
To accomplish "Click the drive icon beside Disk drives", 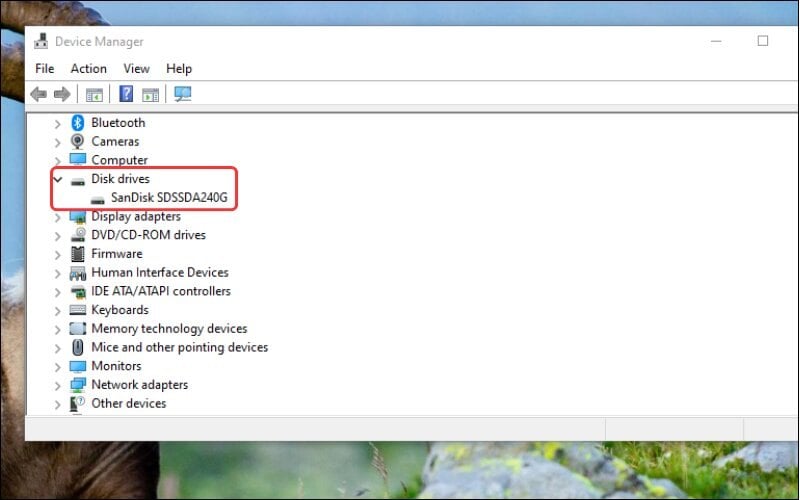I will point(78,181).
